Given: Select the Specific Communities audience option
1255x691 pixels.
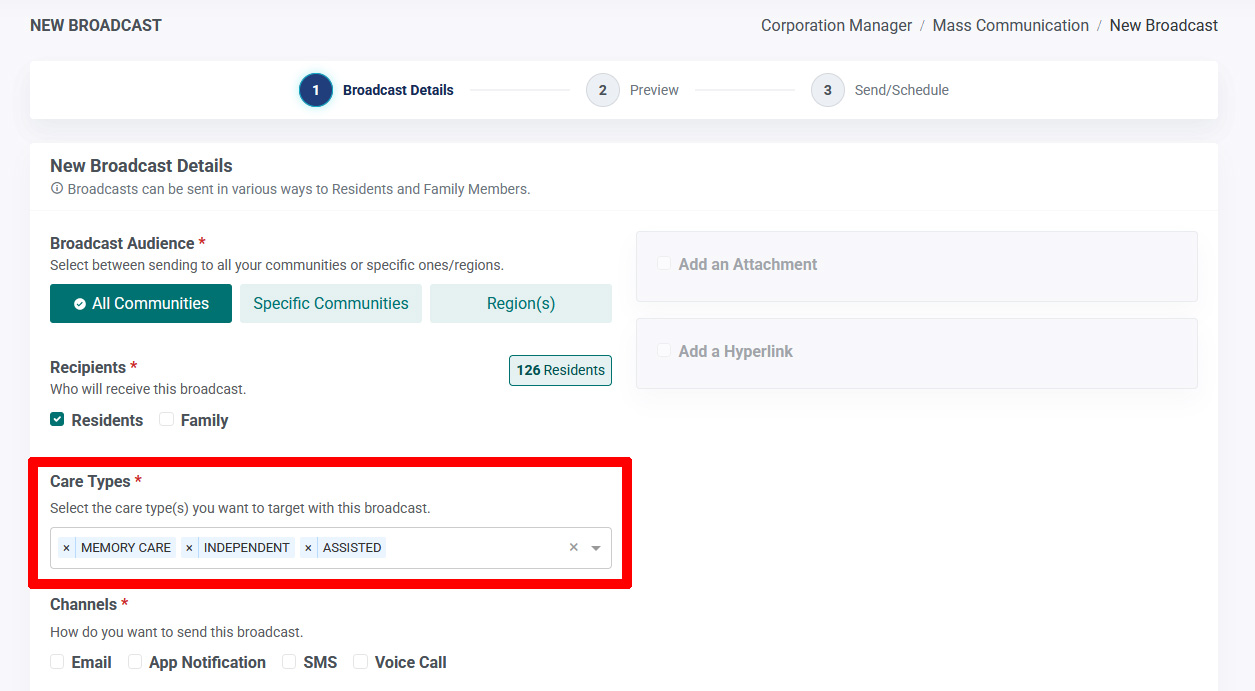Looking at the screenshot, I should pyautogui.click(x=331, y=304).
